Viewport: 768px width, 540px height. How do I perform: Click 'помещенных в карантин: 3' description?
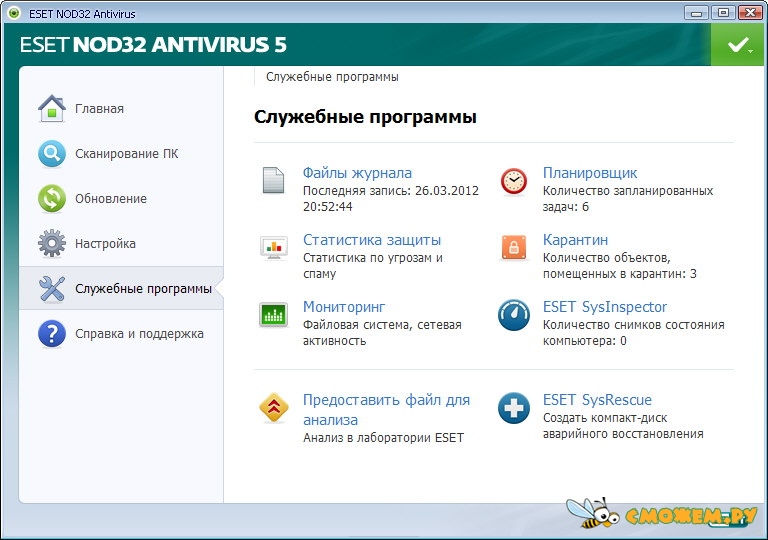pyautogui.click(x=619, y=273)
